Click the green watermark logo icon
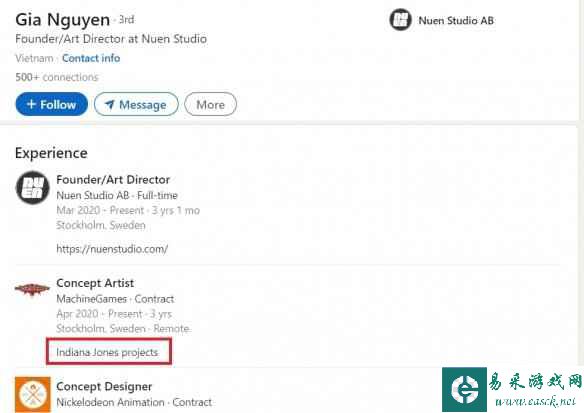The width and height of the screenshot is (584, 413). (x=464, y=390)
